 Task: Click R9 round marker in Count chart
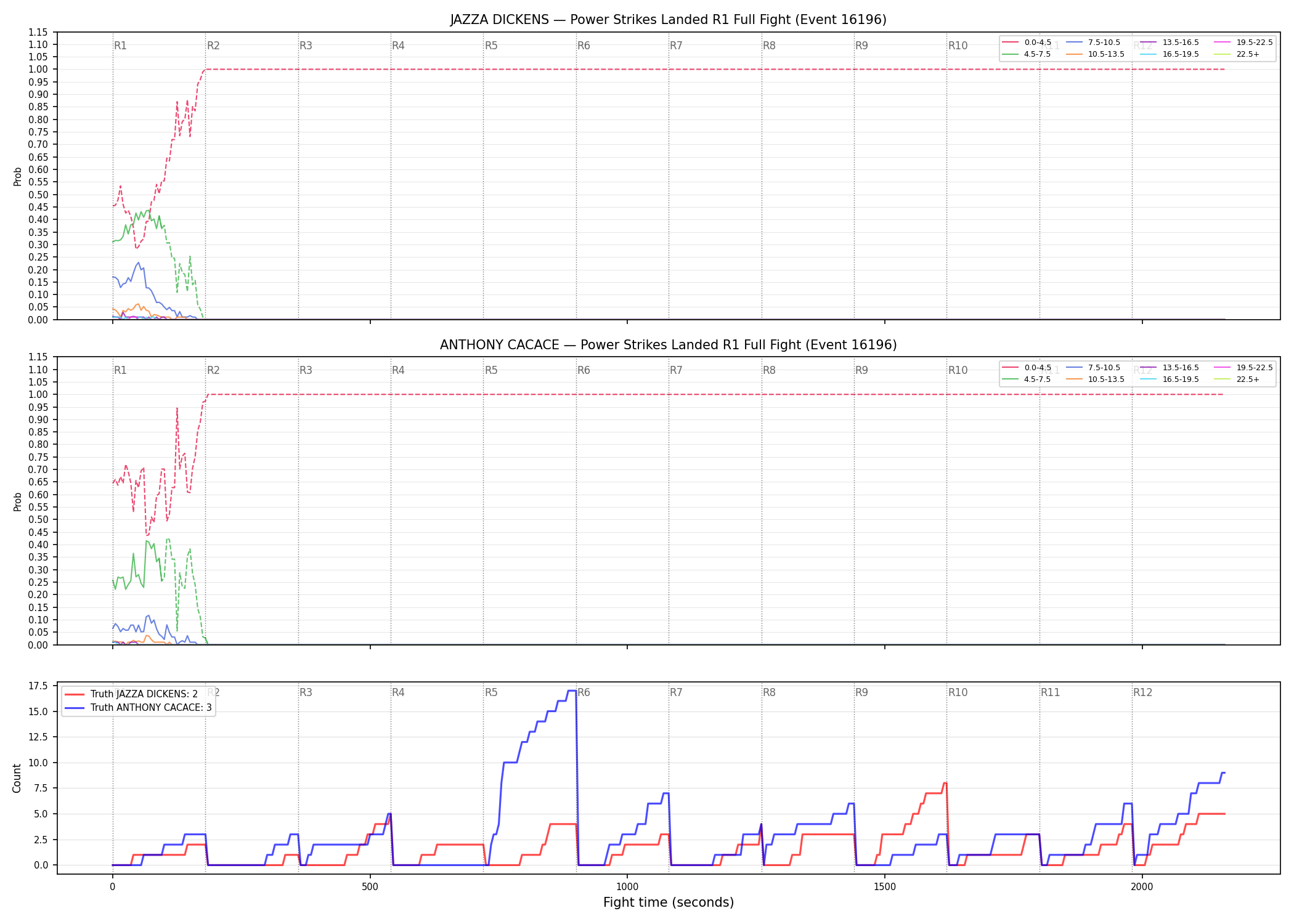tap(861, 692)
